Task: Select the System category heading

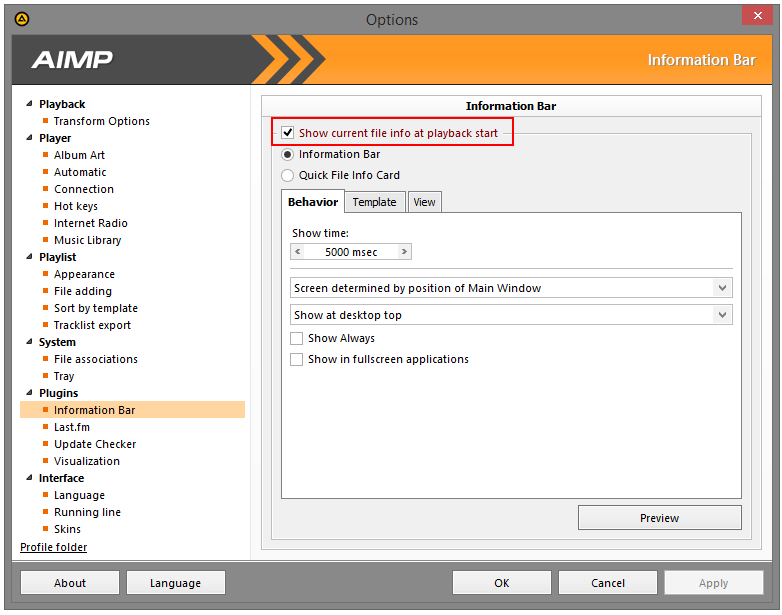Action: 57,342
